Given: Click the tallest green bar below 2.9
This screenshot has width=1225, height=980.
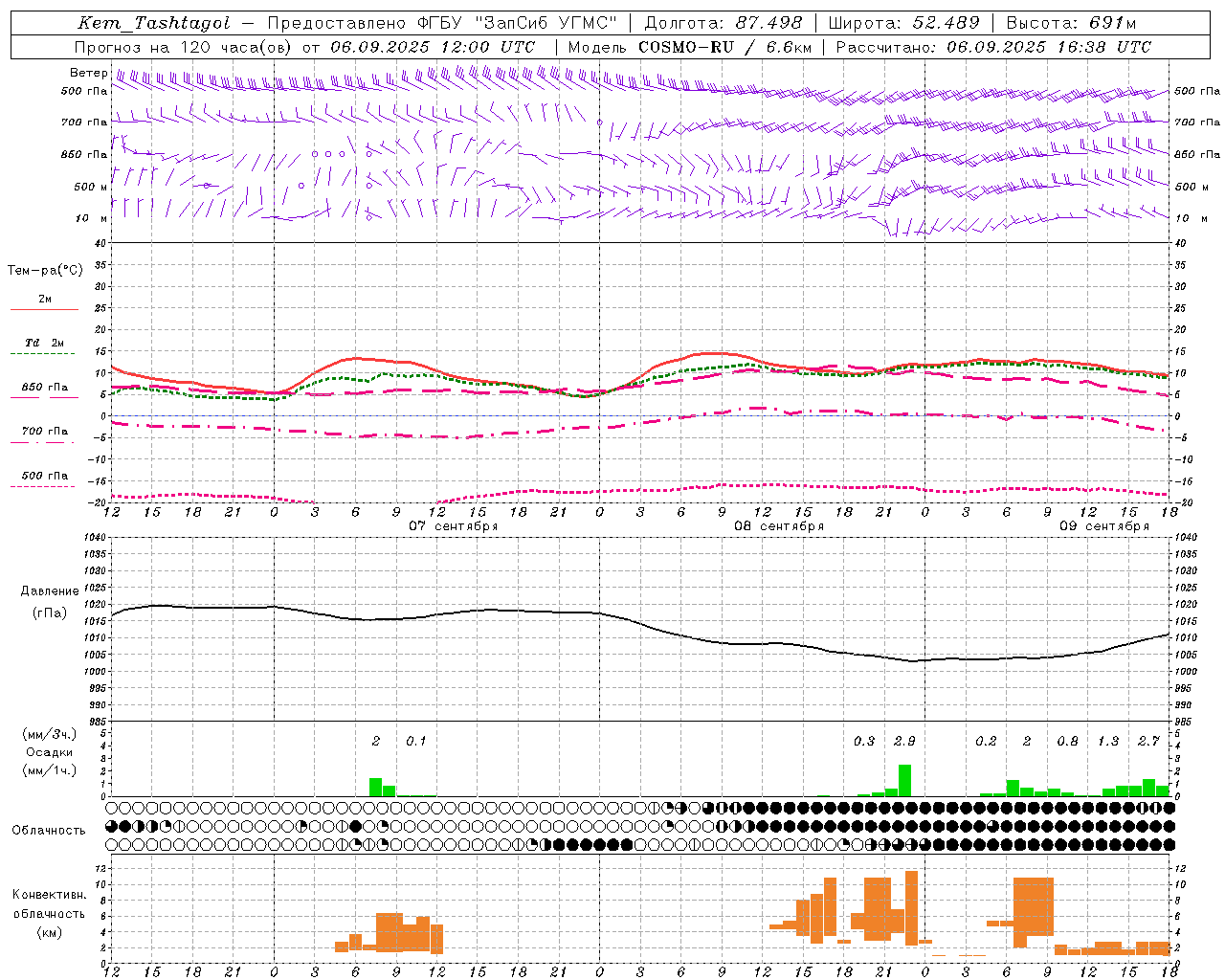Looking at the screenshot, I should coord(904,780).
